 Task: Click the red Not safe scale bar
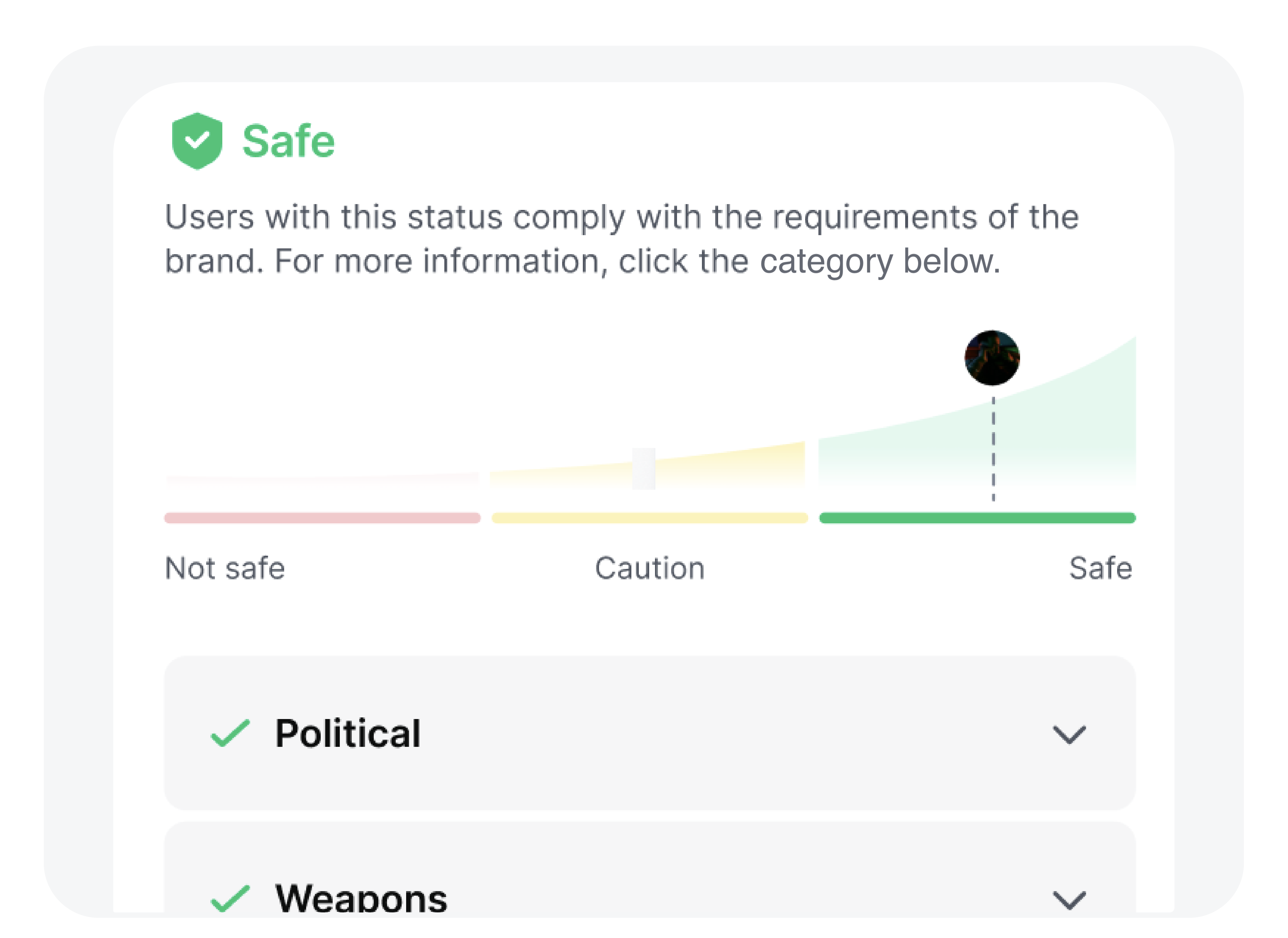(322, 518)
